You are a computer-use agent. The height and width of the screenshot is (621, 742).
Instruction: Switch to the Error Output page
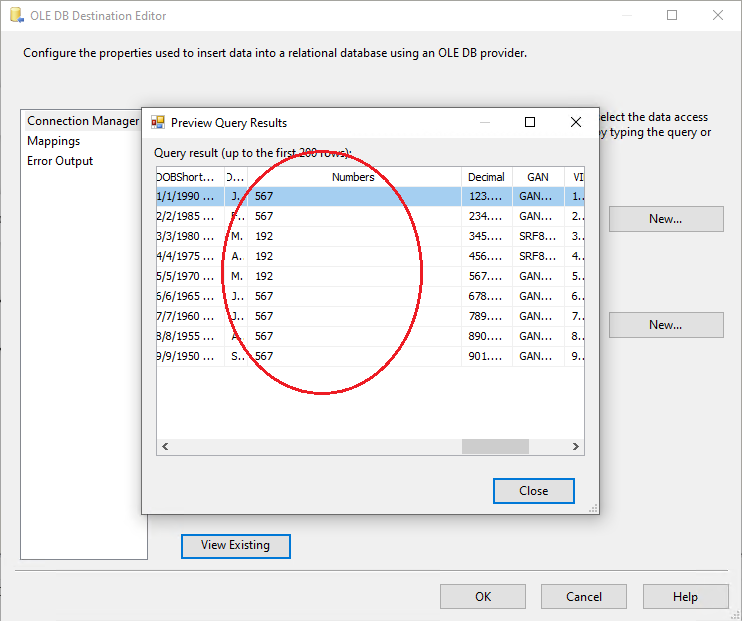(x=60, y=161)
